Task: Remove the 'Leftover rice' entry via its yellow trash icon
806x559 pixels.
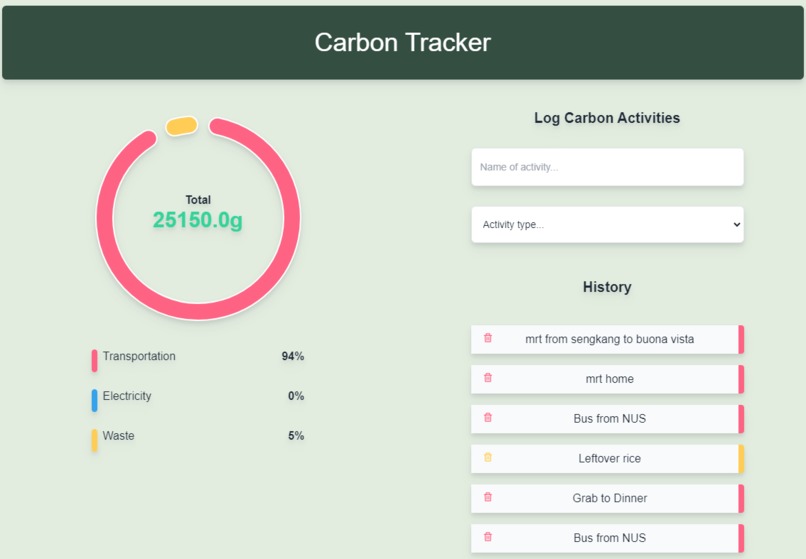Action: click(488, 457)
